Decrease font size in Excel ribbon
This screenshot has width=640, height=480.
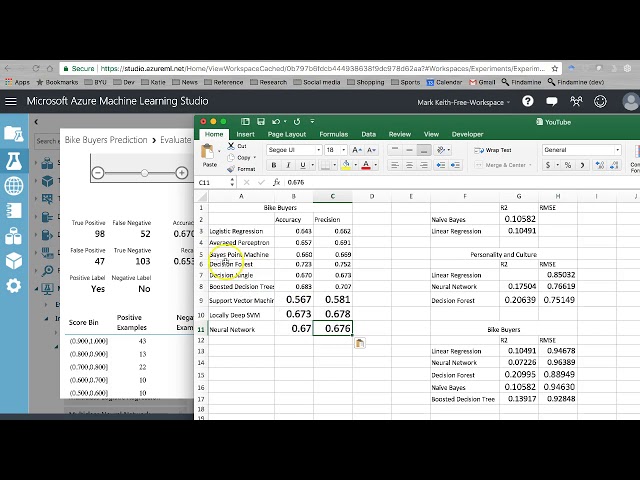click(x=371, y=150)
